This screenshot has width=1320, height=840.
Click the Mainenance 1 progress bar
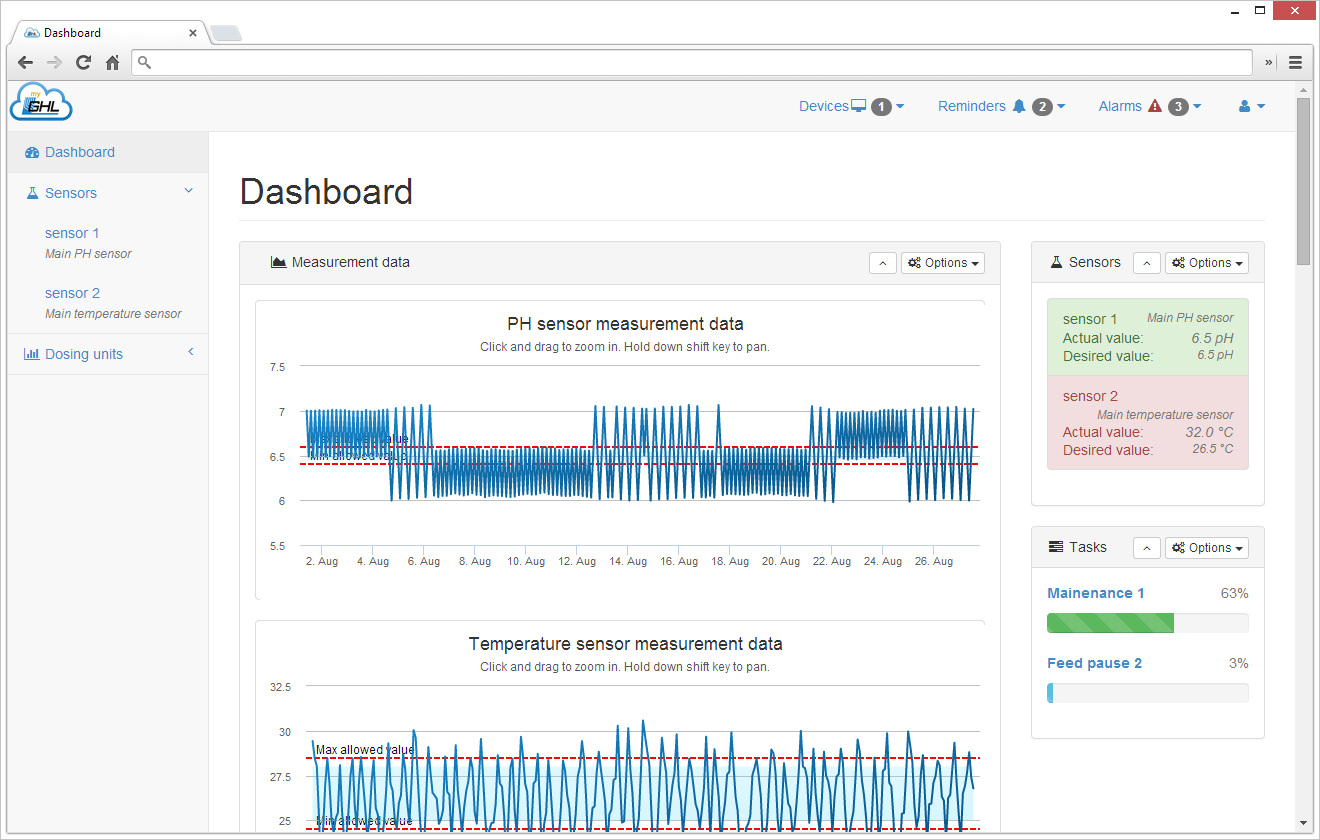coord(1147,622)
